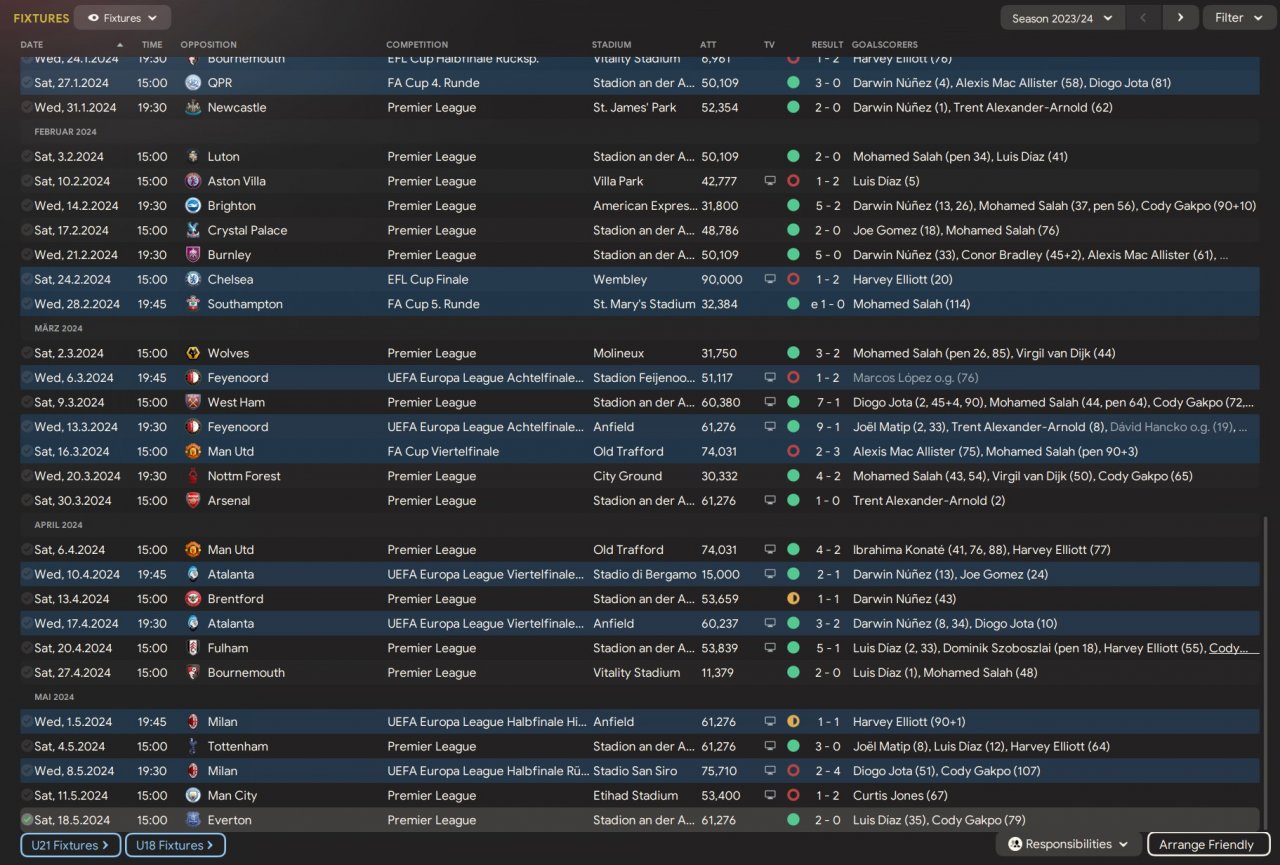Open U18 Fixtures
The image size is (1280, 865).
(x=175, y=845)
